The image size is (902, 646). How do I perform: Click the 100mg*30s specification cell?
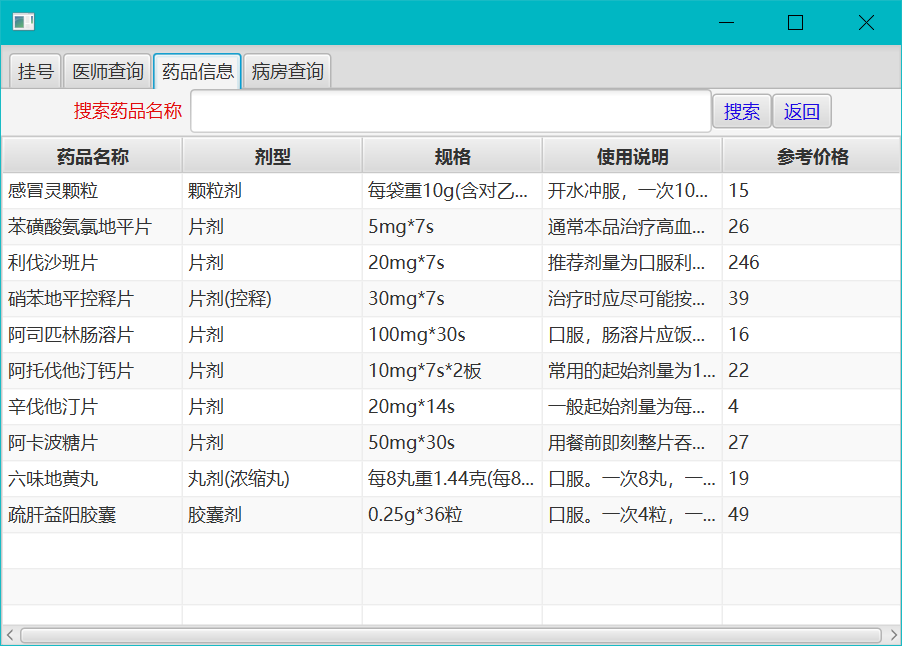coord(452,335)
